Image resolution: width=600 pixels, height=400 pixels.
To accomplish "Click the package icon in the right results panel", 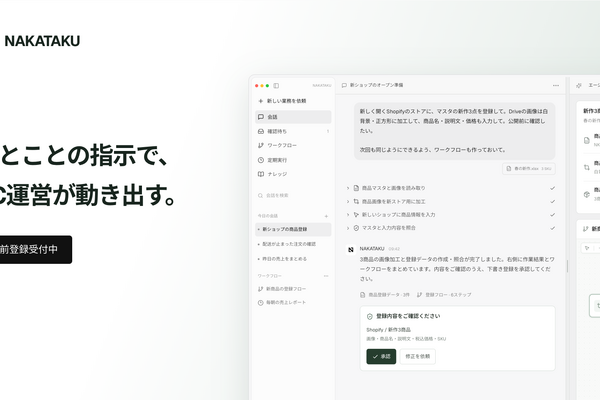I will coord(587,194).
